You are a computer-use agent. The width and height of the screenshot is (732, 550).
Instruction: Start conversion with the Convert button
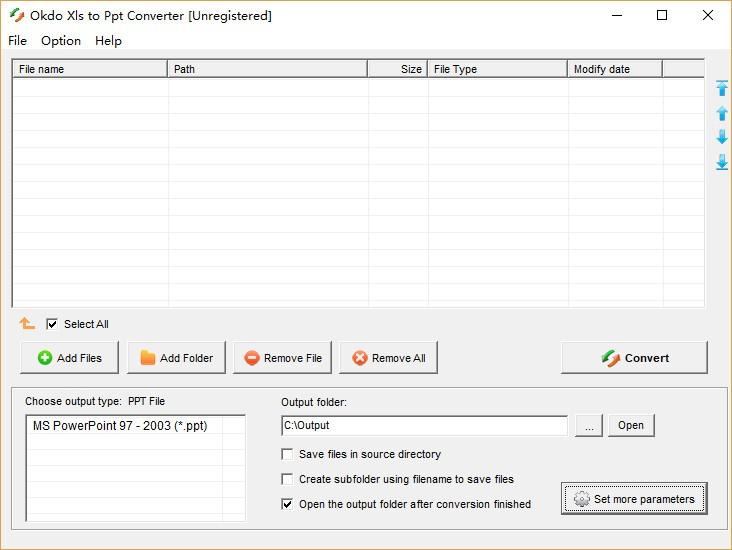coord(634,358)
